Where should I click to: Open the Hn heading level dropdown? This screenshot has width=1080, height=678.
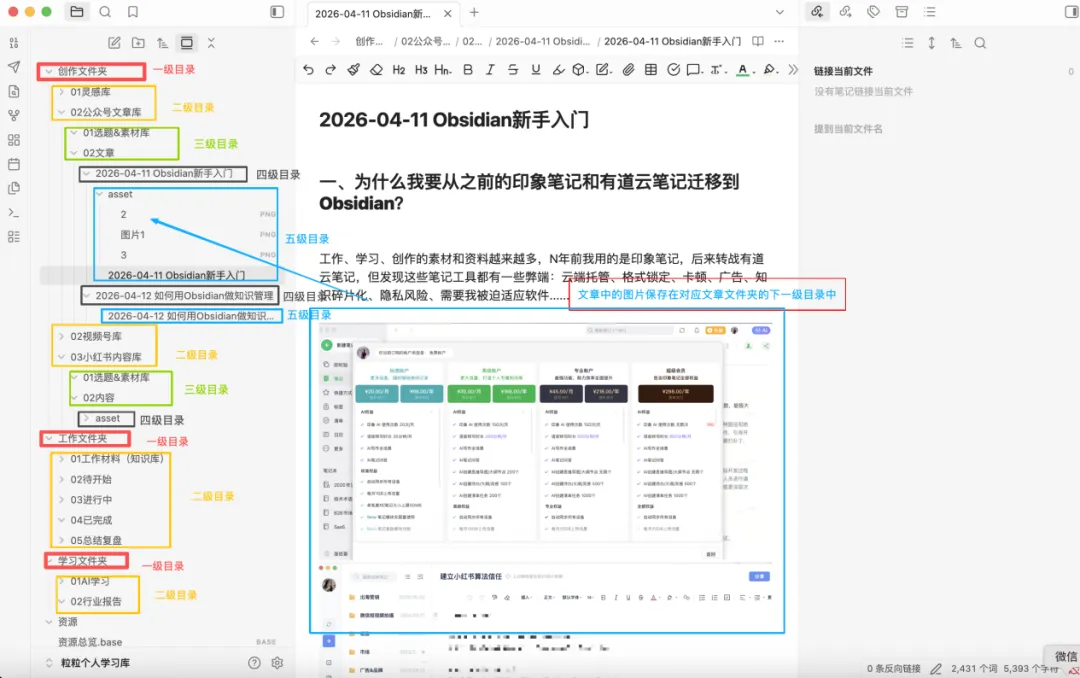(x=443, y=70)
